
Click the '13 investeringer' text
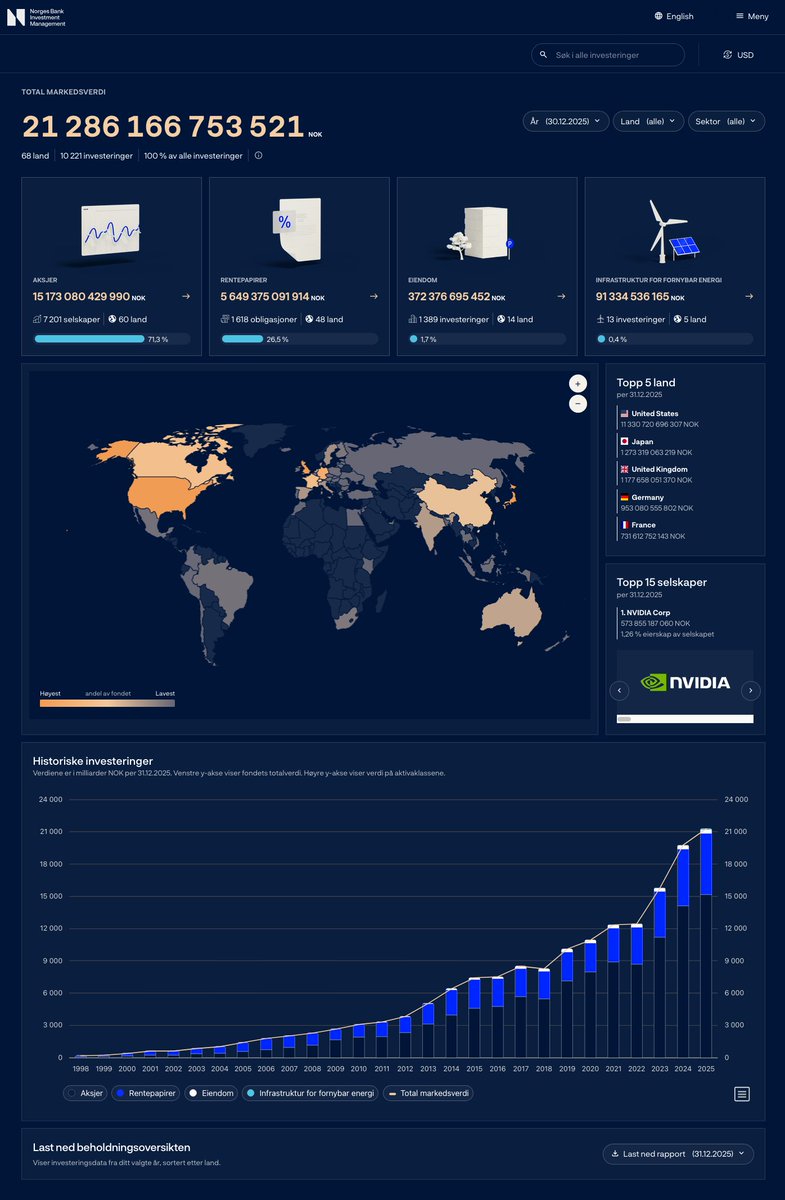point(636,319)
